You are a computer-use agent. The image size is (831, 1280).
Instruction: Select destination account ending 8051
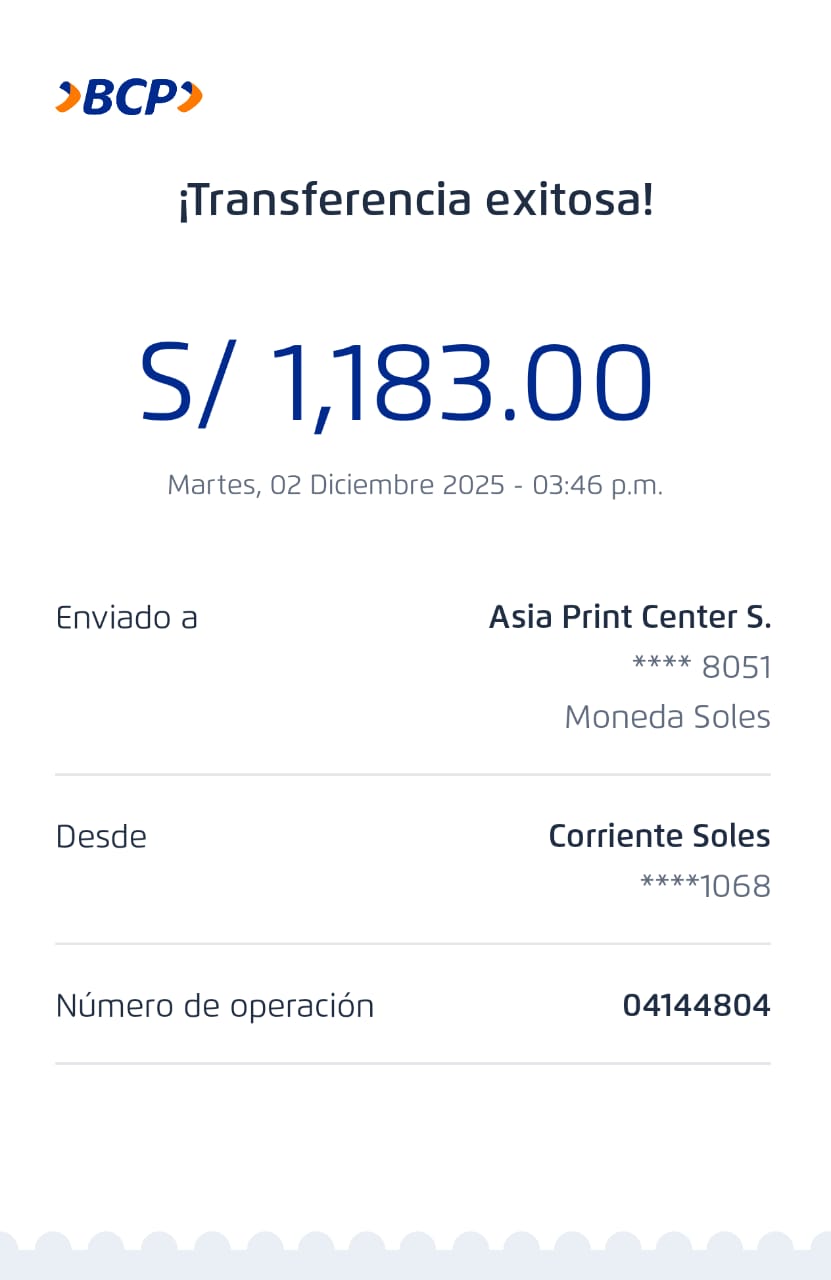click(x=702, y=667)
